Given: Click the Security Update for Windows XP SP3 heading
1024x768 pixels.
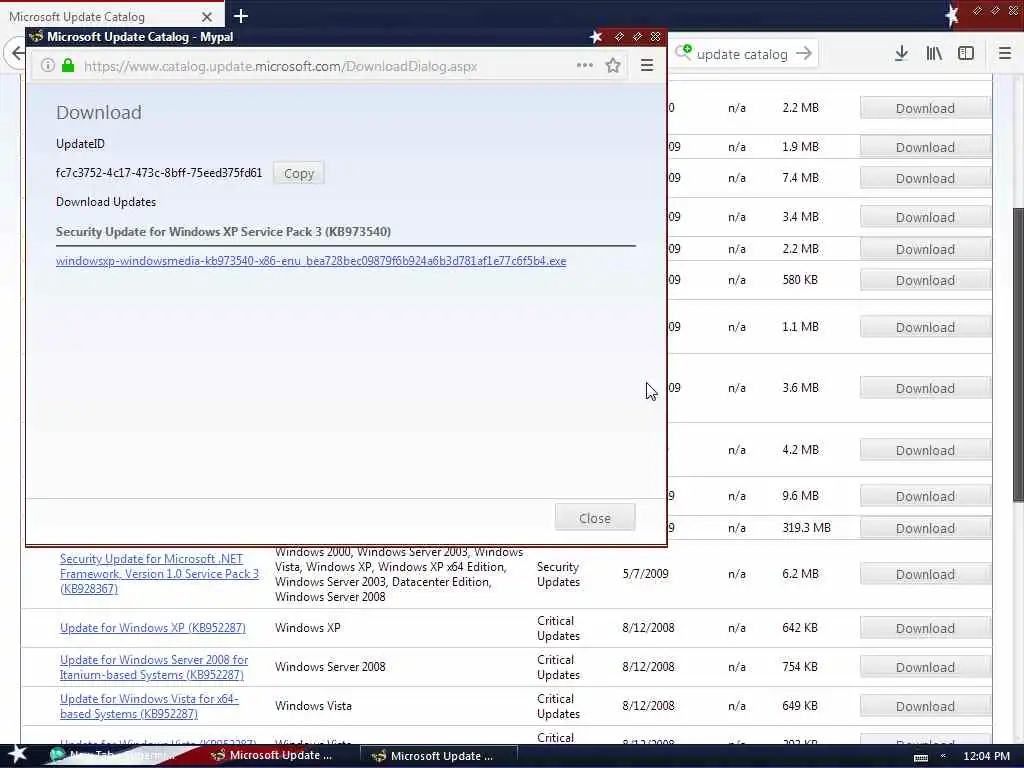Looking at the screenshot, I should click(223, 232).
